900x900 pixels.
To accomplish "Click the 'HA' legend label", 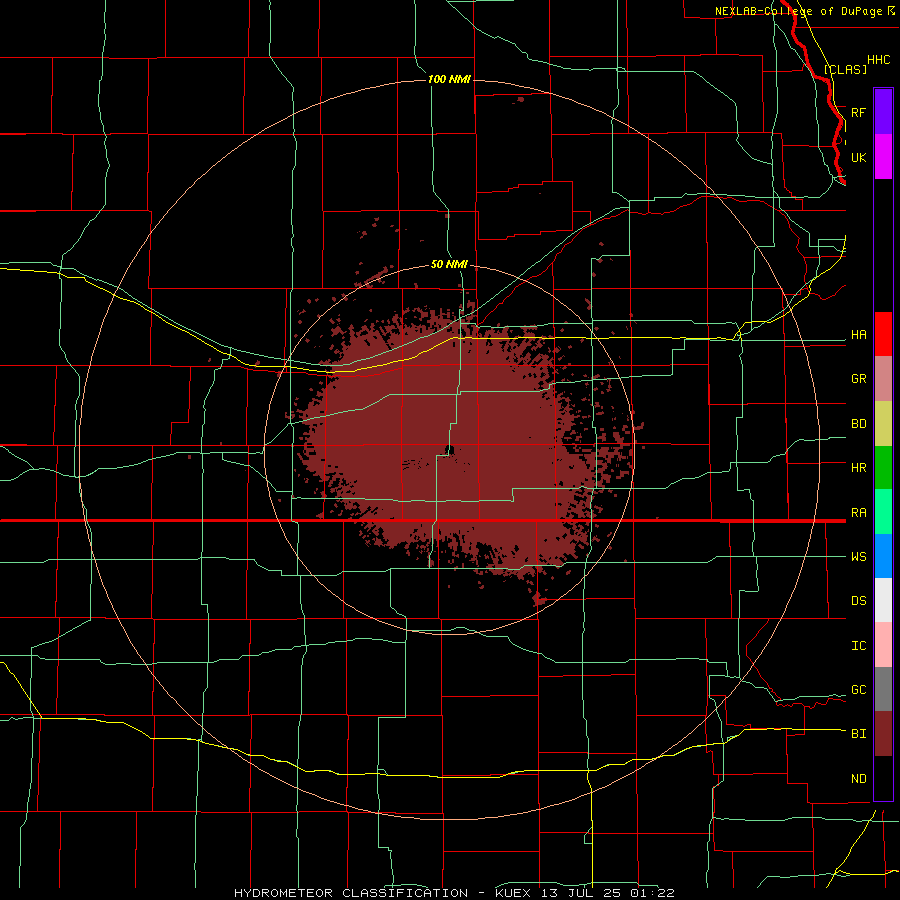I will pyautogui.click(x=858, y=335).
